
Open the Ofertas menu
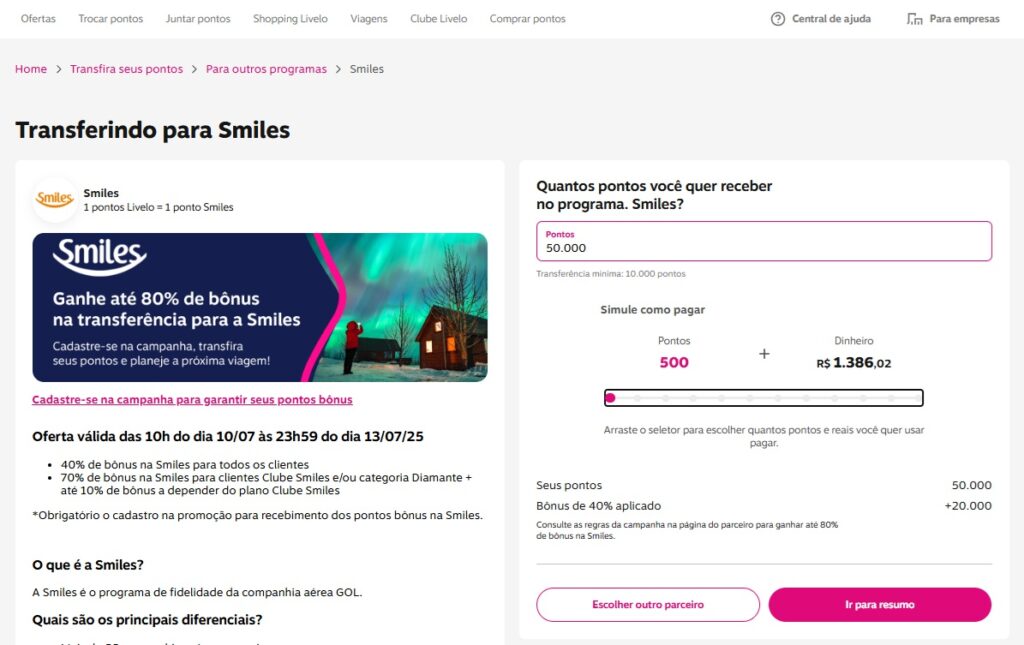[38, 19]
